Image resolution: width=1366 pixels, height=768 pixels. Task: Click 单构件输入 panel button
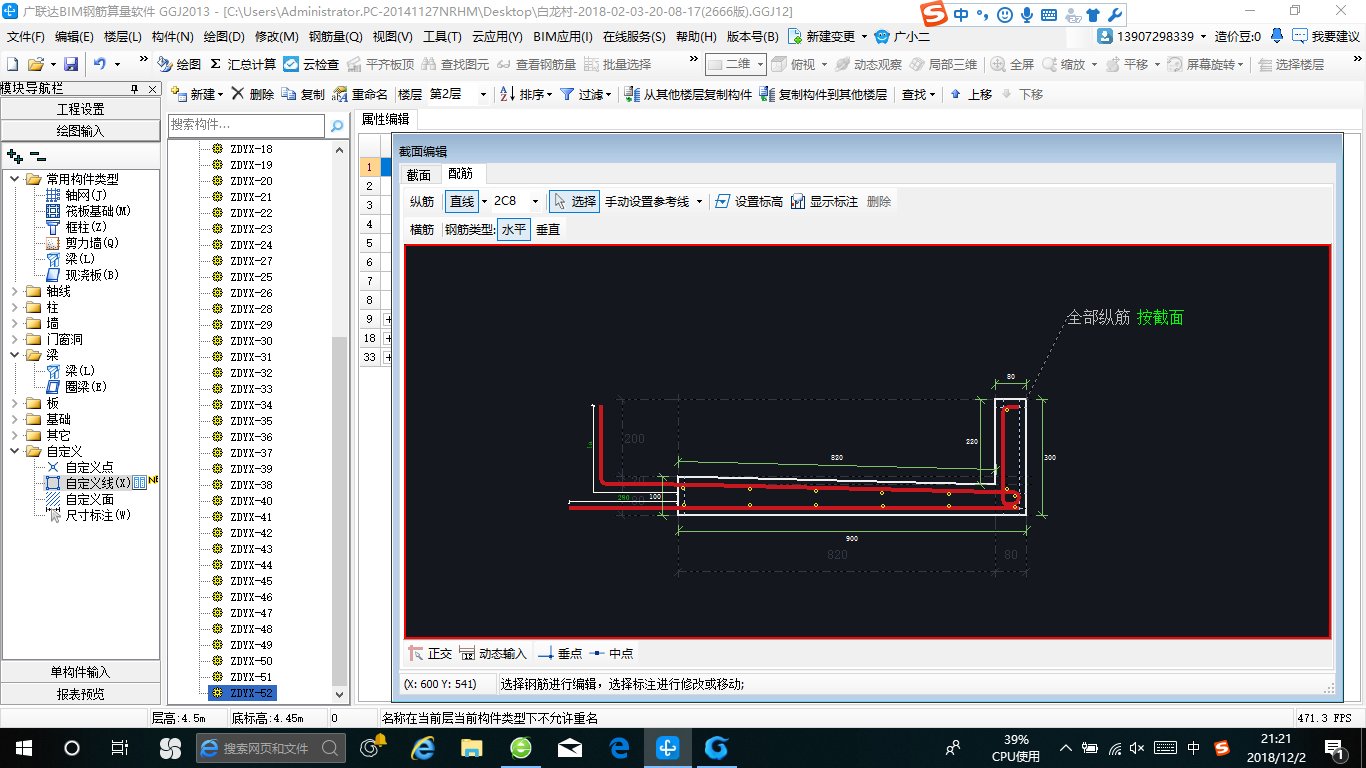[x=80, y=672]
